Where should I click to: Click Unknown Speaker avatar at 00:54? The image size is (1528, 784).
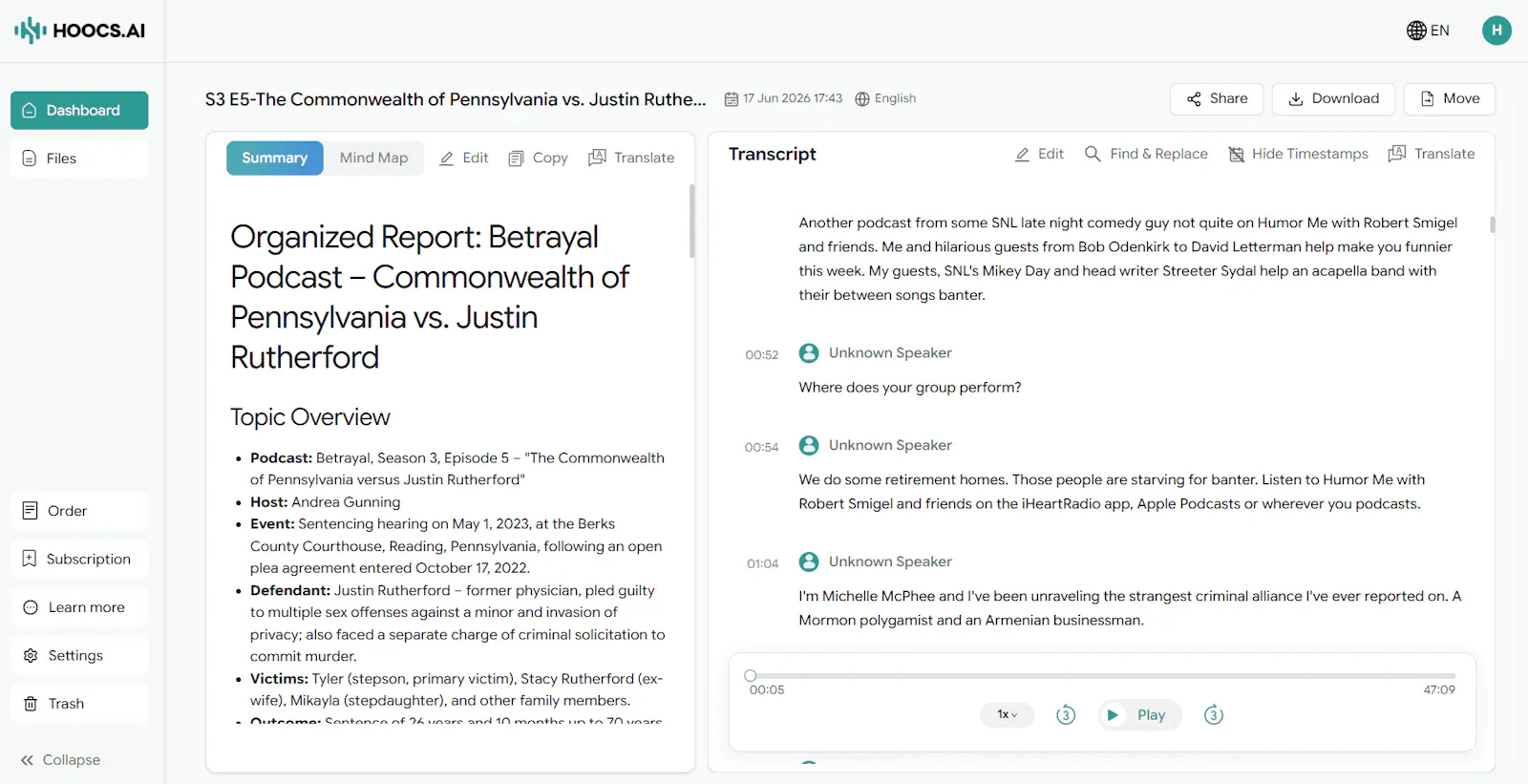point(809,445)
